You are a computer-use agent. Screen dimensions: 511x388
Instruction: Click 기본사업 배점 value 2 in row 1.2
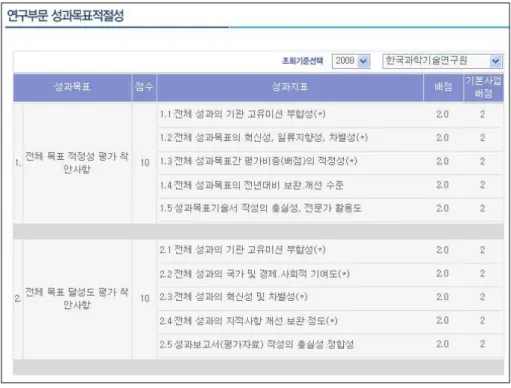pyautogui.click(x=482, y=138)
